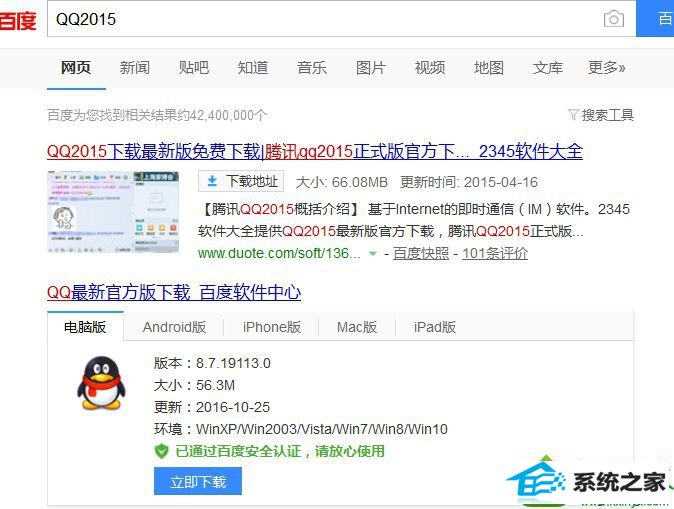Click the 版本：8.7.19113.0 text
674x509 pixels.
[212, 363]
